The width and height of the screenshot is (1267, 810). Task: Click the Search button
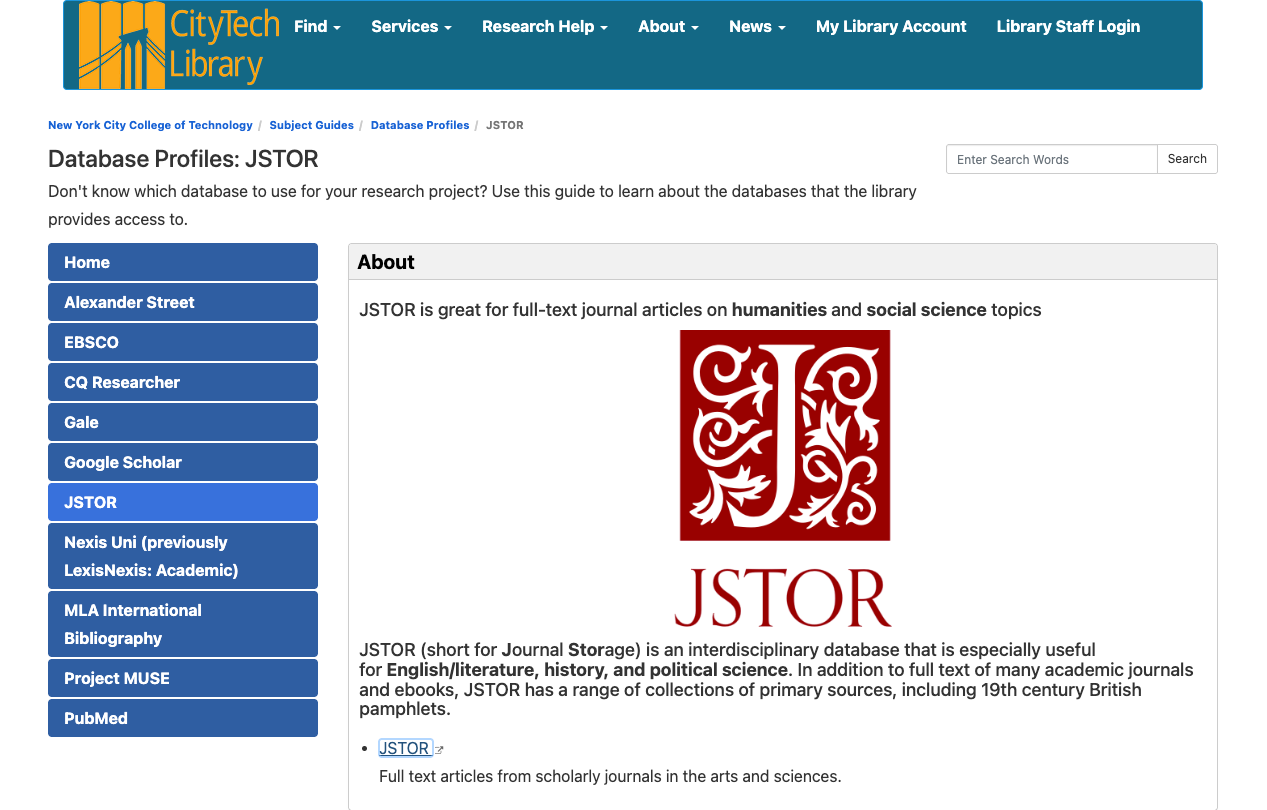point(1187,159)
